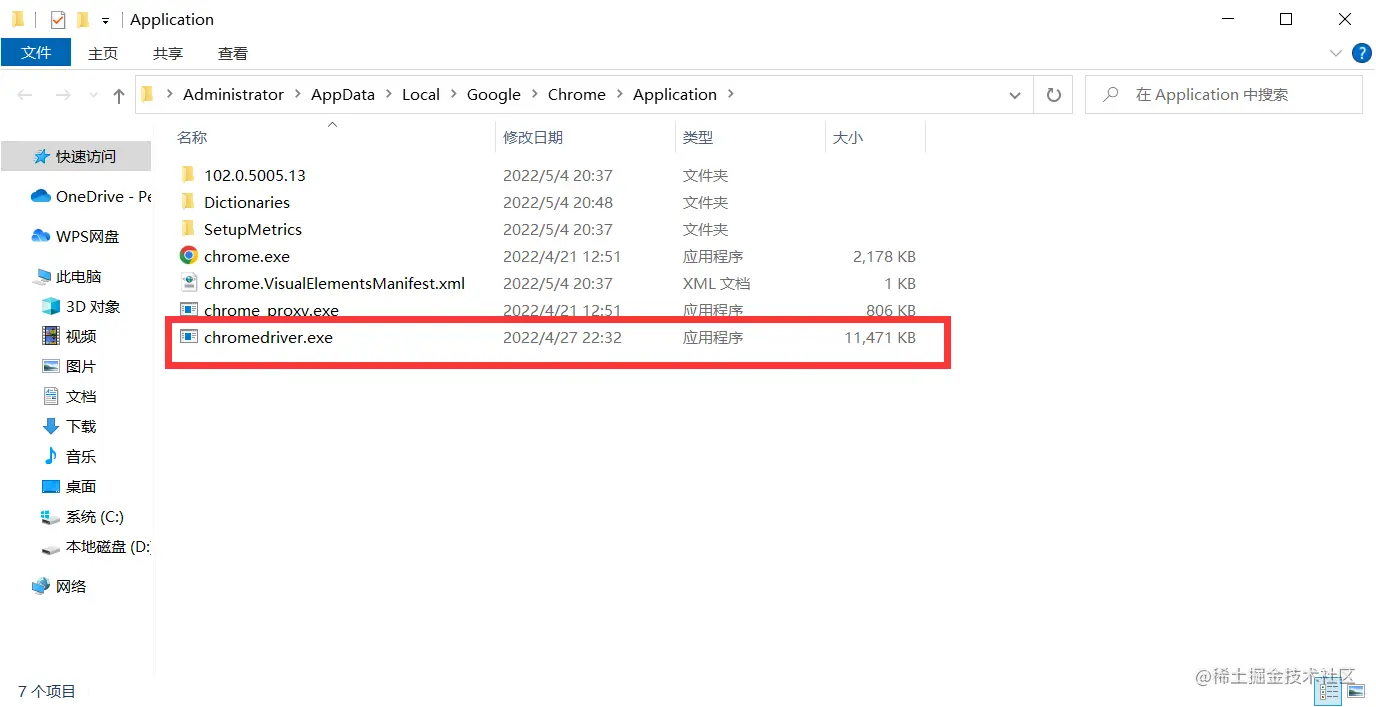Click the quick access new folder icon
The height and width of the screenshot is (707, 1376).
tap(83, 19)
